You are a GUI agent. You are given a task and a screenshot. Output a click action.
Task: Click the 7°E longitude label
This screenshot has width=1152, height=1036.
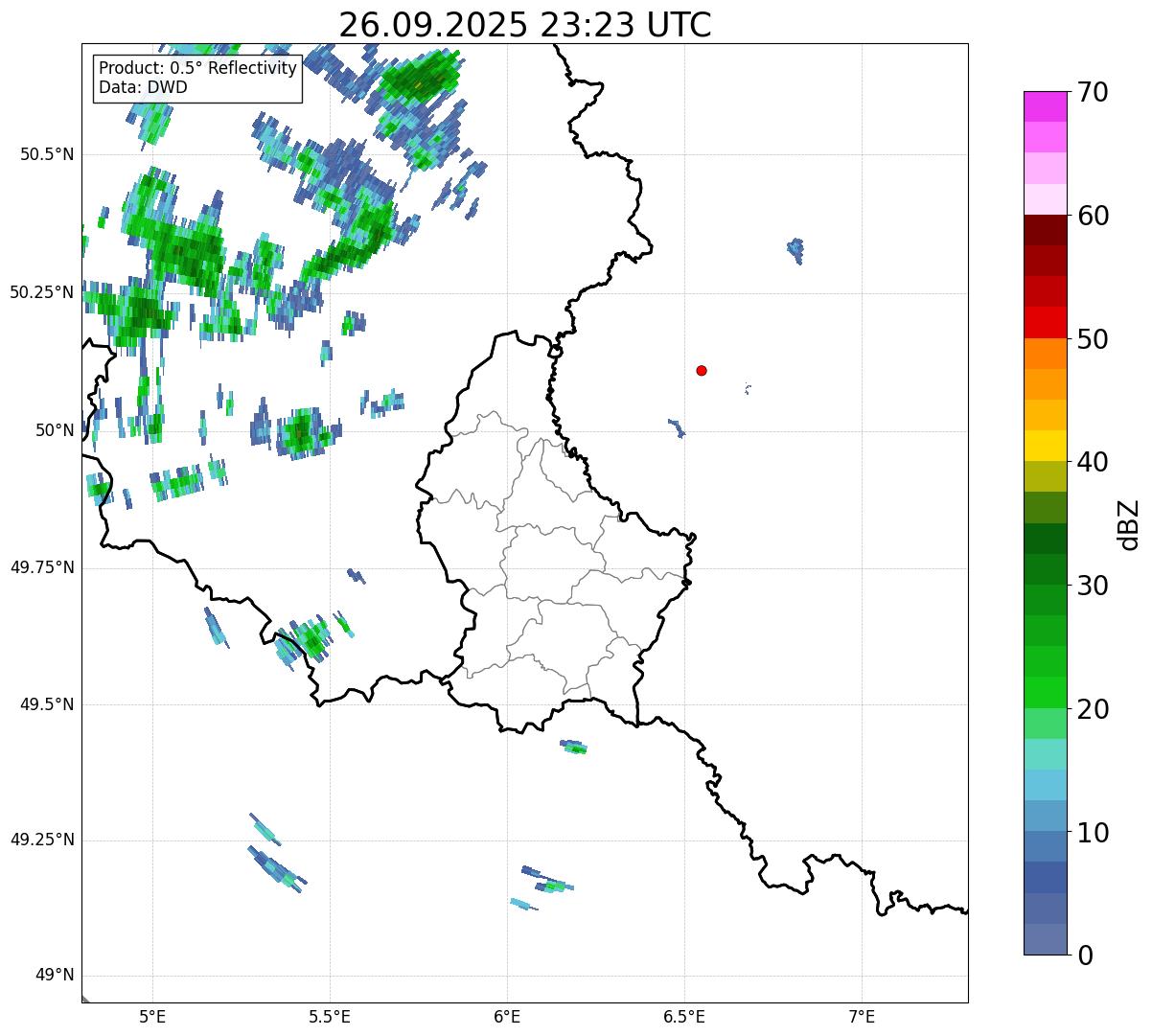pyautogui.click(x=862, y=1018)
